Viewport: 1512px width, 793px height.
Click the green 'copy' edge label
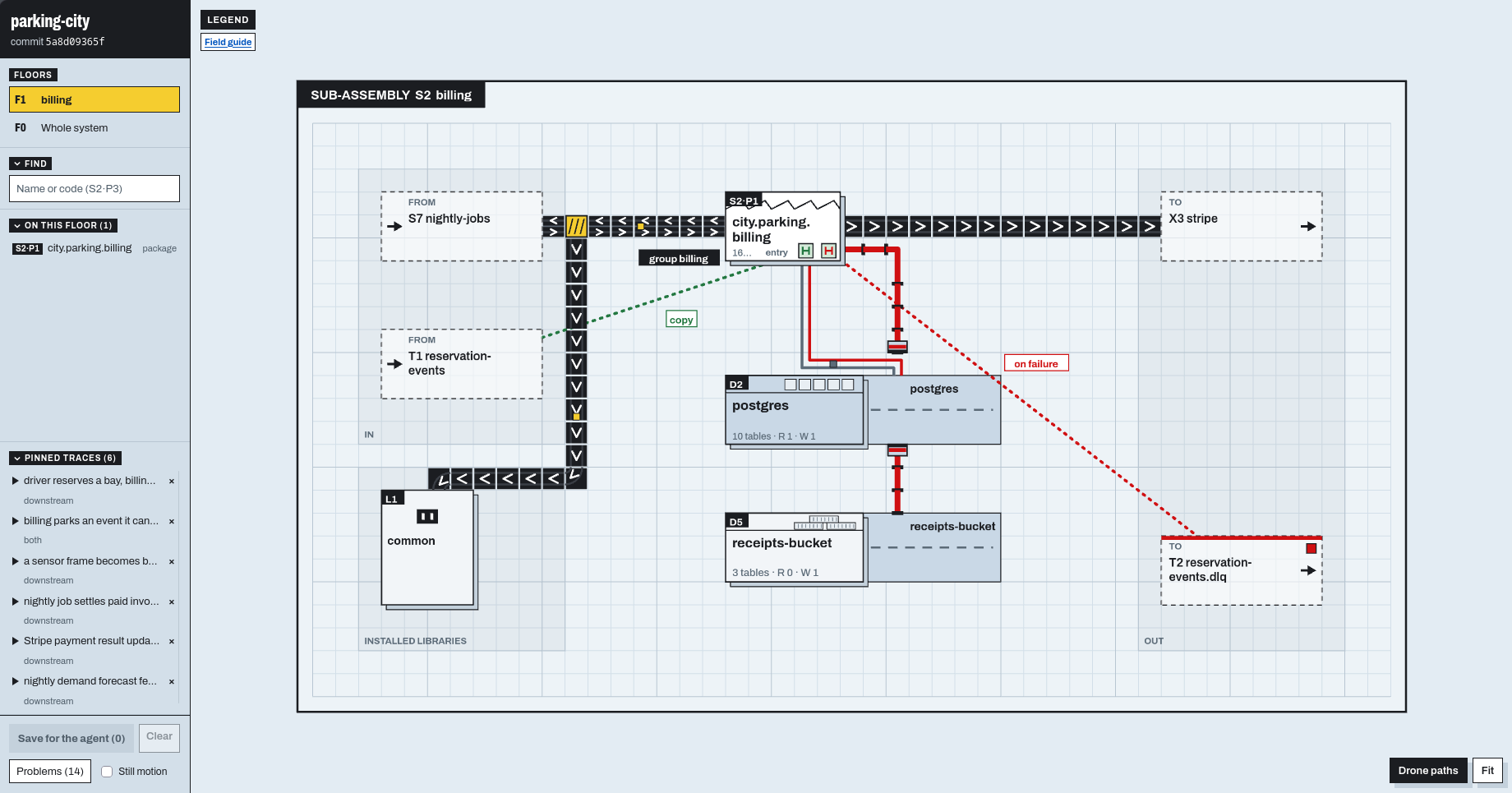[x=681, y=320]
